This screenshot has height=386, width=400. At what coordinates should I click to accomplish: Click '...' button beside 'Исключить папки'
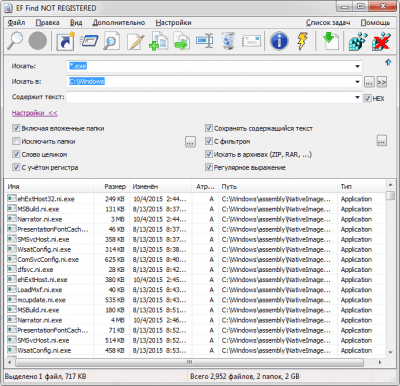190,141
